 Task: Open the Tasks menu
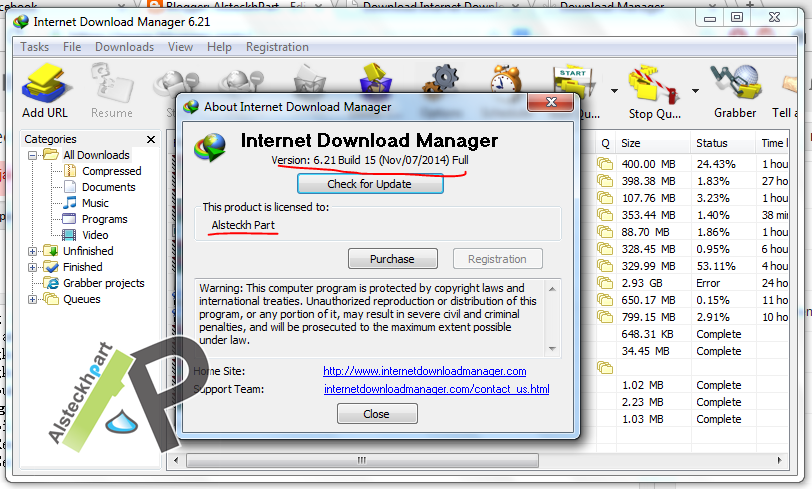(35, 47)
